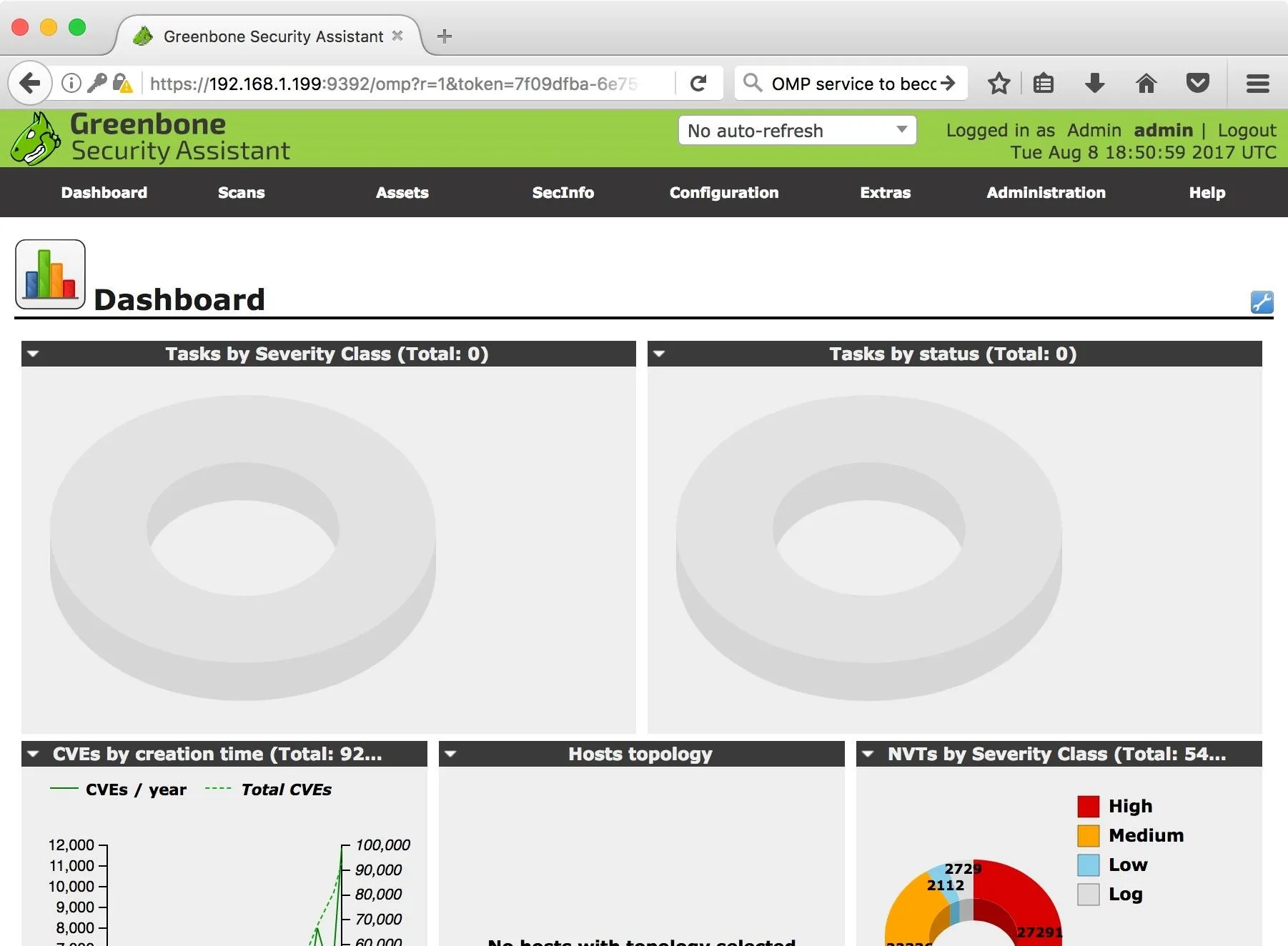Click the '12,000' axis label
Screen dimensions: 1288x946
pyautogui.click(x=71, y=845)
